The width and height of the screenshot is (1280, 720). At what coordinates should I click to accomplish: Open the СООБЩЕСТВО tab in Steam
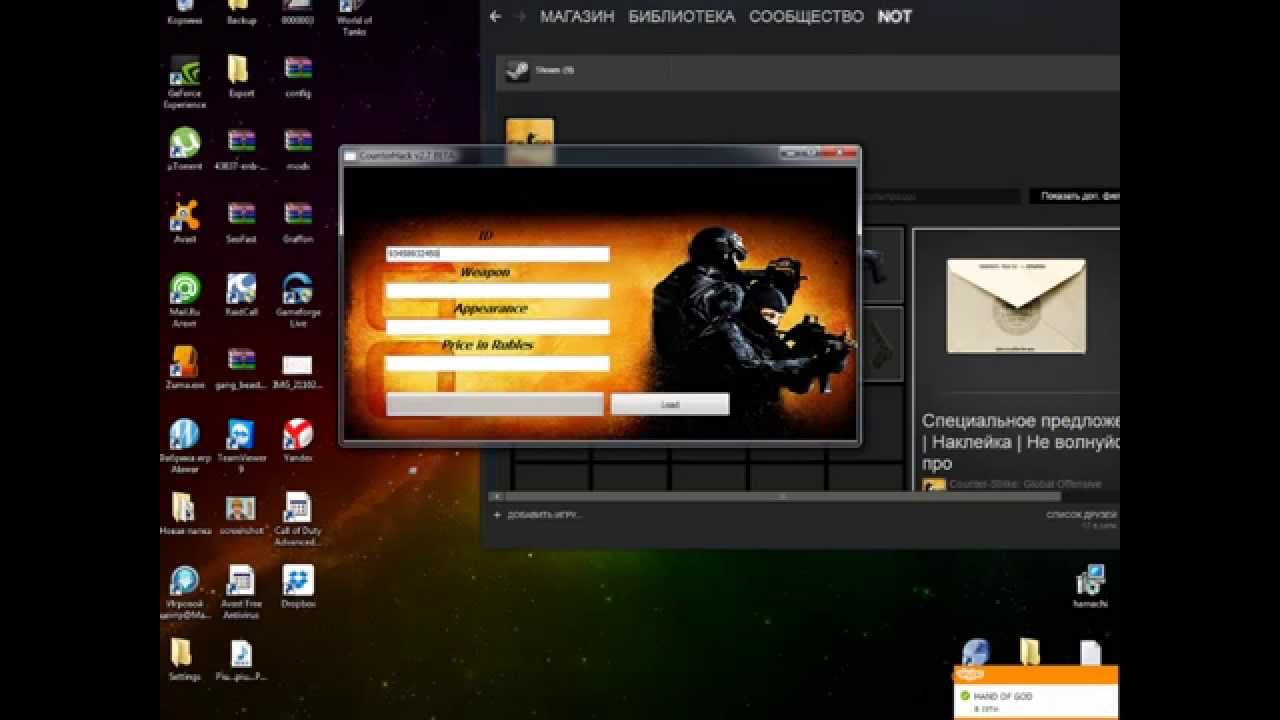[806, 17]
